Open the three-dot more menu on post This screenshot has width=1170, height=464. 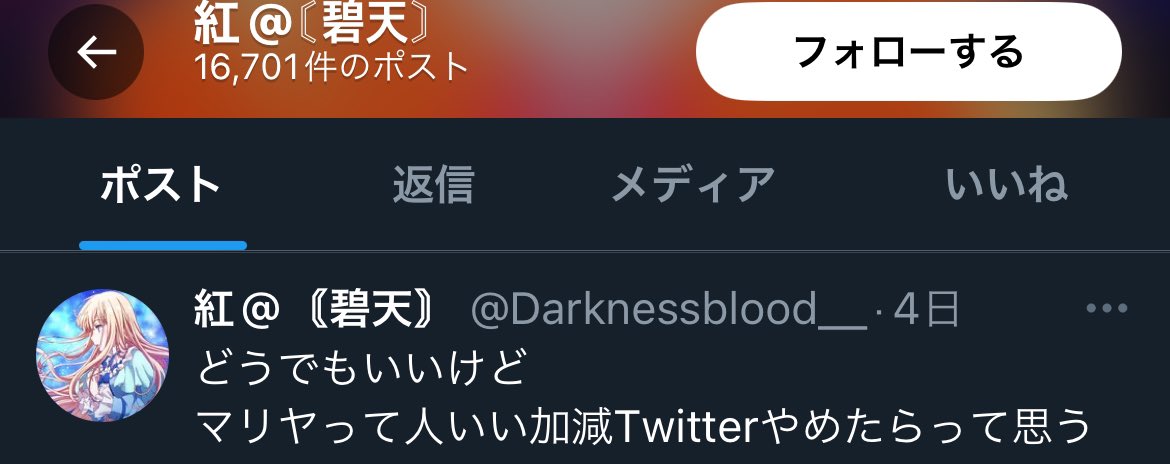[1107, 308]
